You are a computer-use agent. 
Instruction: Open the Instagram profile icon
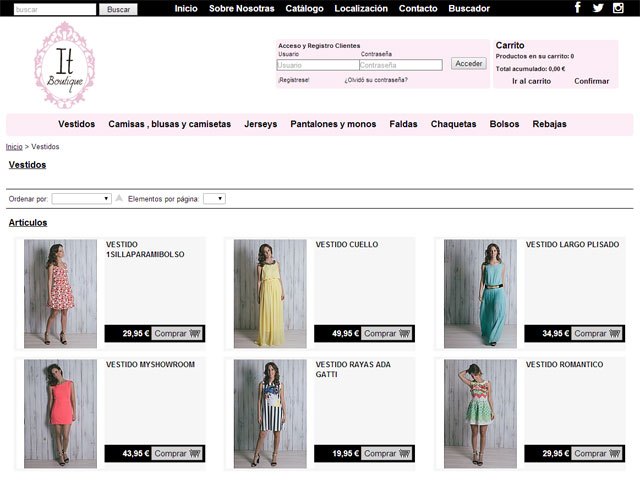coord(618,8)
